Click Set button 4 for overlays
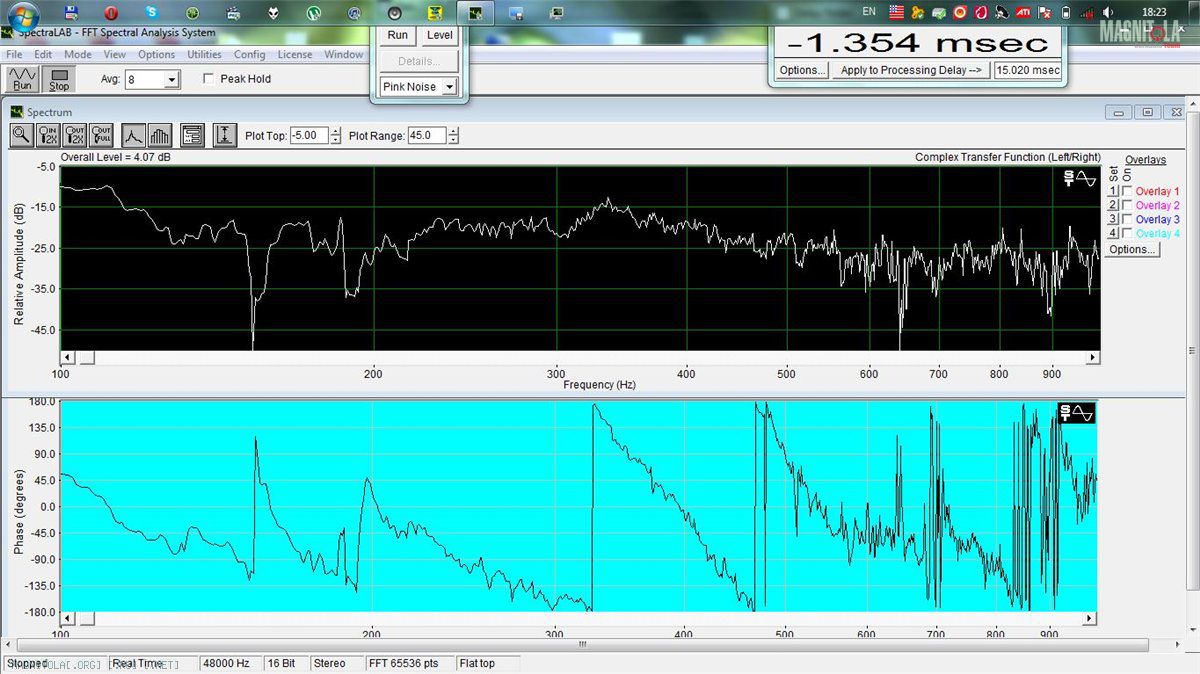 click(1114, 233)
